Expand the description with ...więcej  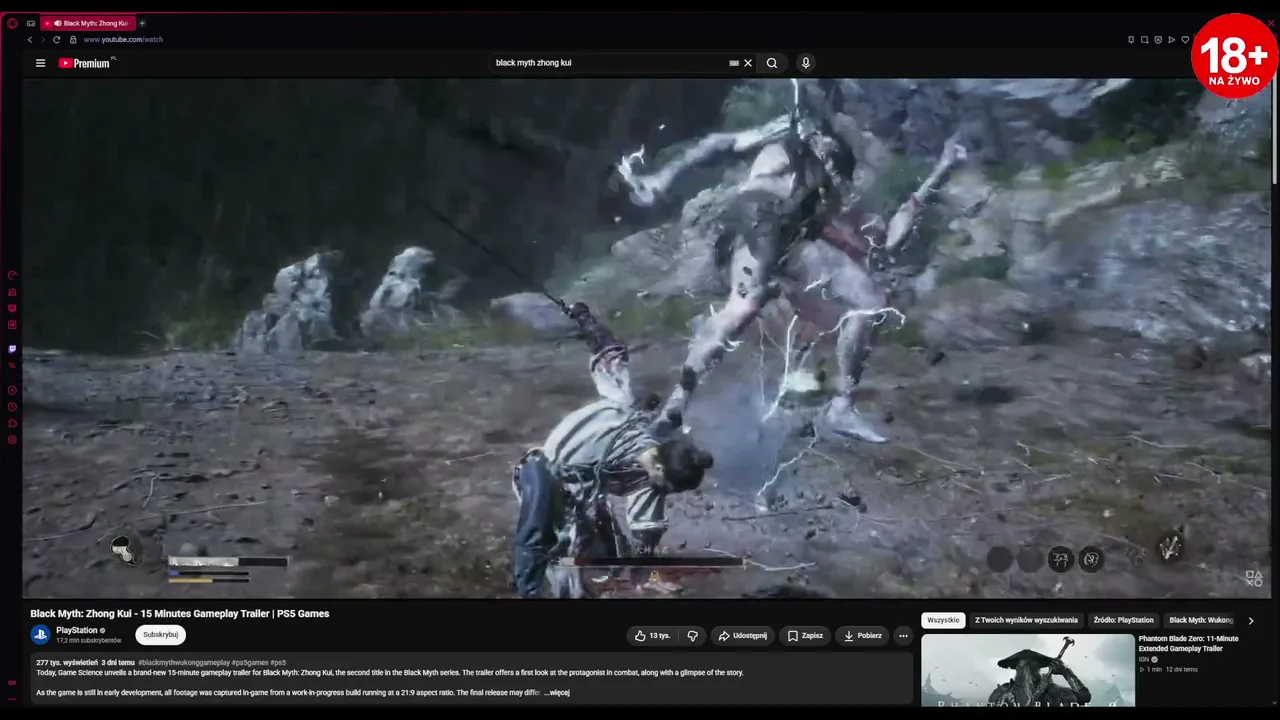pos(557,692)
